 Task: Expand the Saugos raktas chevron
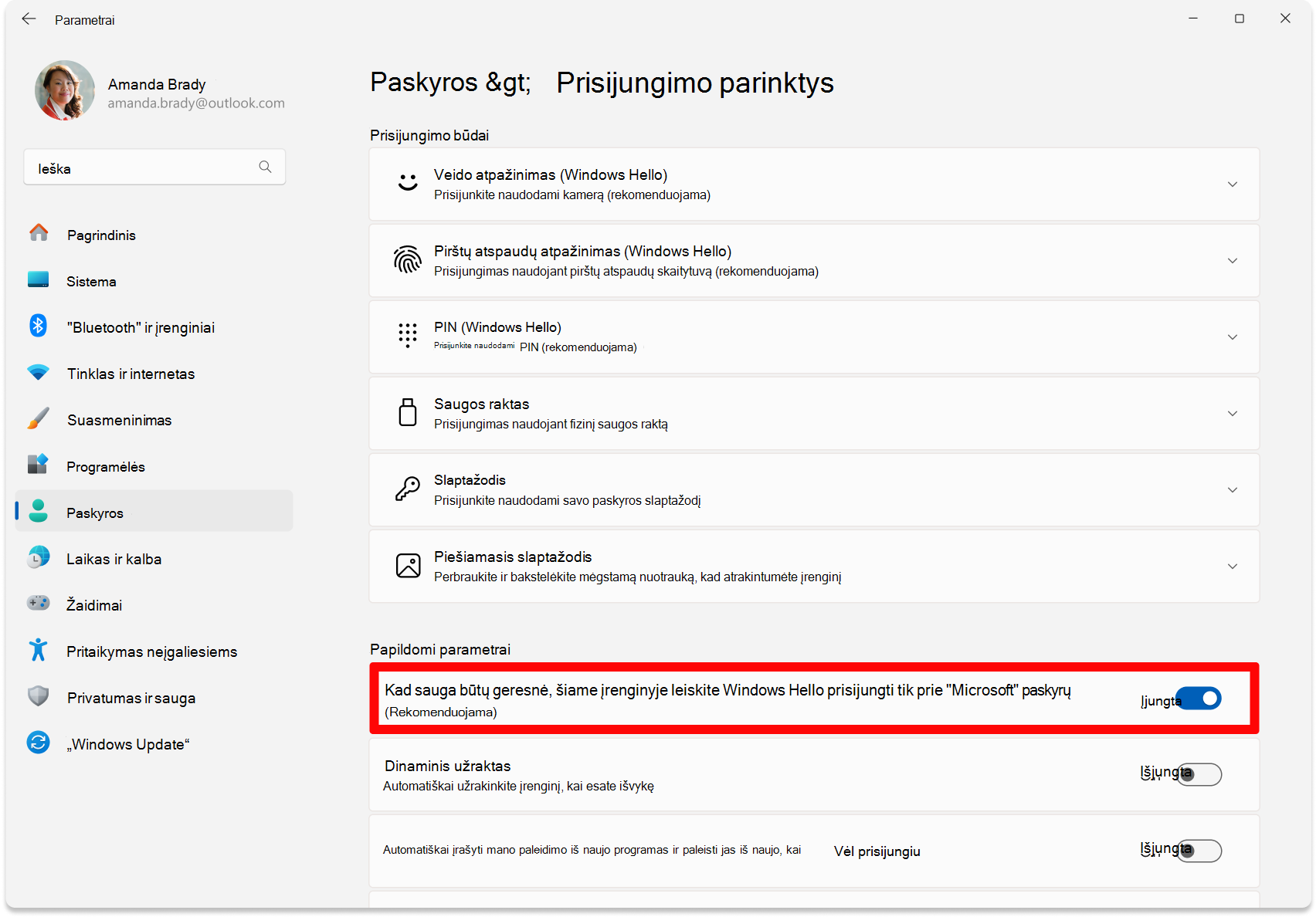tap(1233, 414)
